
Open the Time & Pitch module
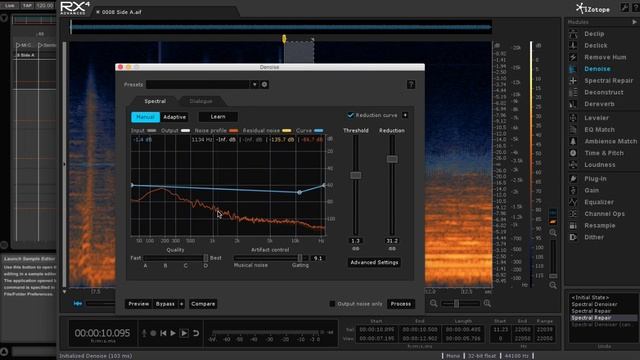[x=604, y=153]
